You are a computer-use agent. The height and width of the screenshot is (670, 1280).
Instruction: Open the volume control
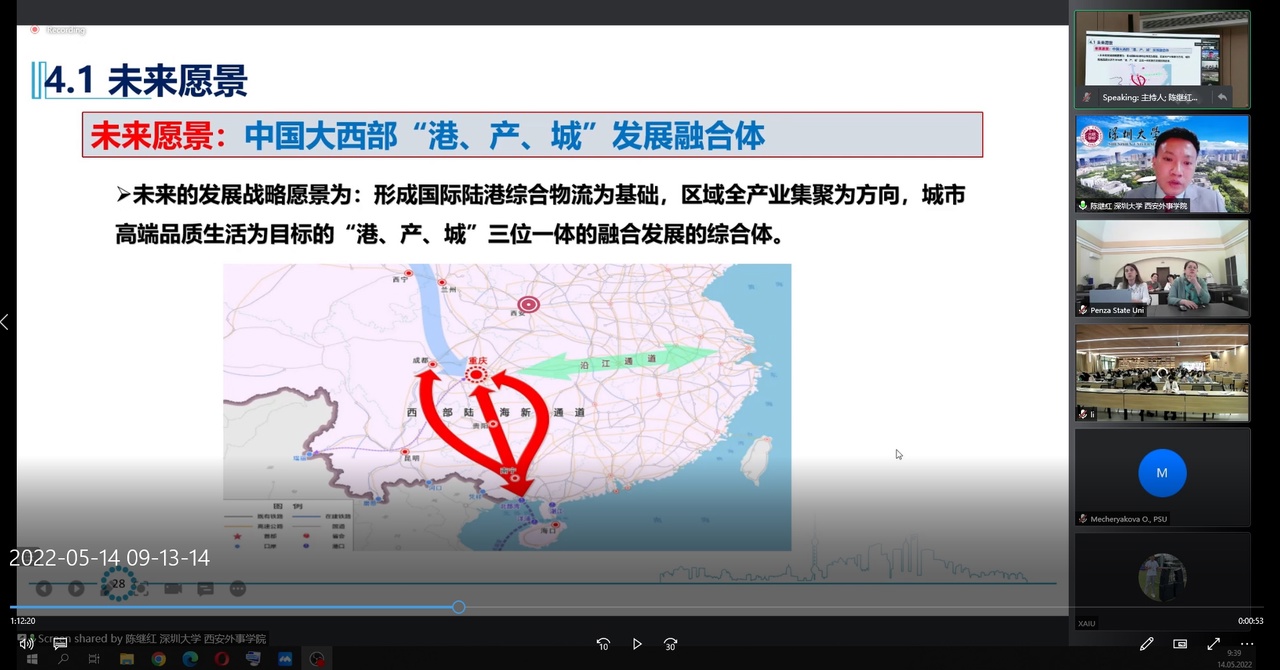(x=26, y=643)
